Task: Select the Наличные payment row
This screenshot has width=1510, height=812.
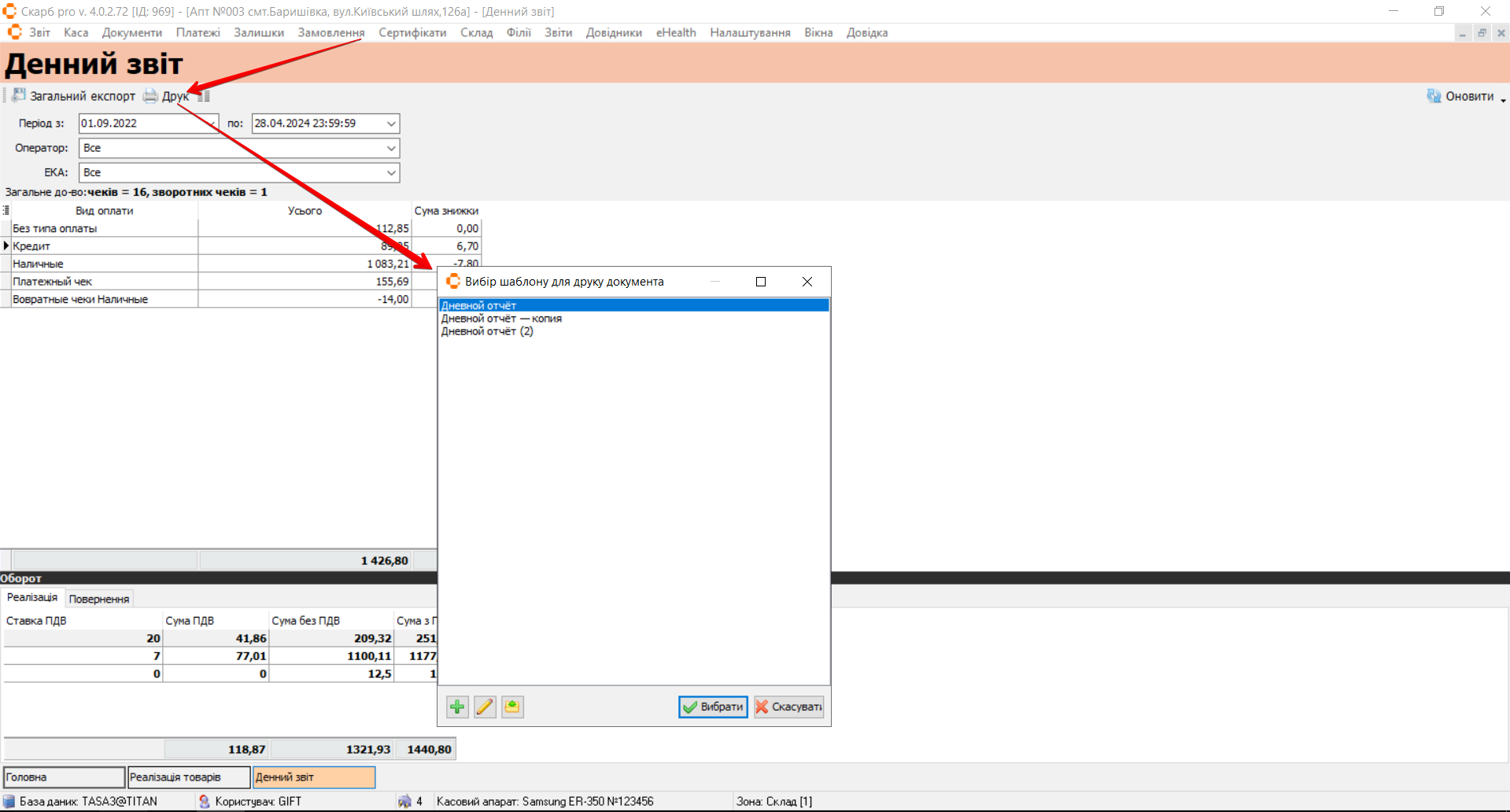Action: coord(102,264)
